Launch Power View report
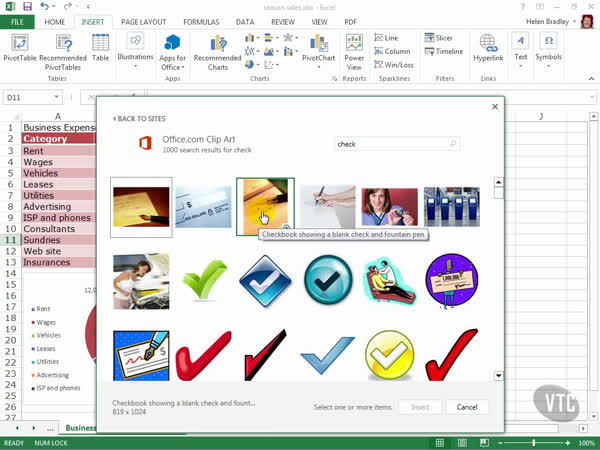This screenshot has height=450, width=600. (354, 52)
